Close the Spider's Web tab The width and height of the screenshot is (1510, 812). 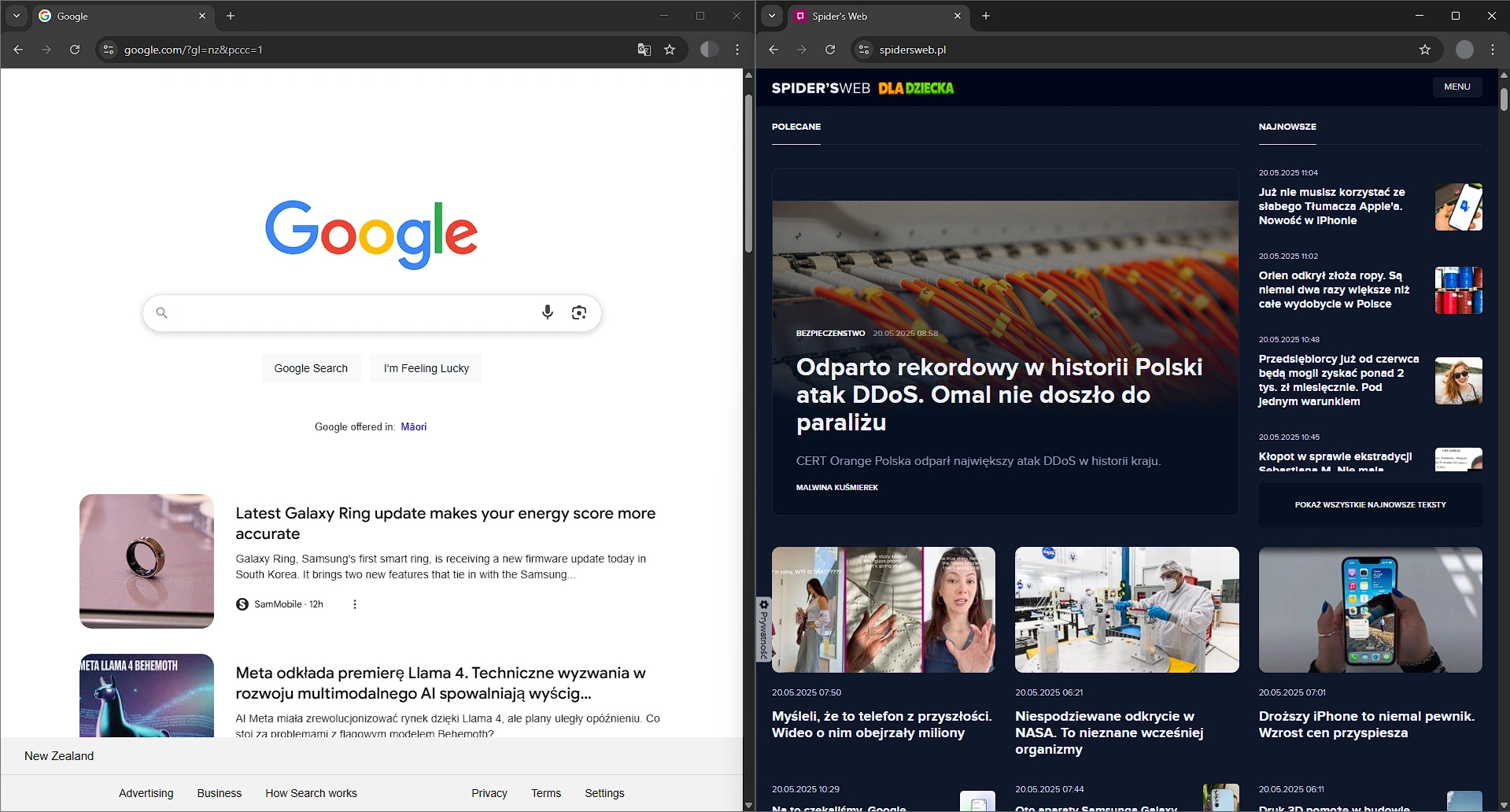tap(958, 16)
